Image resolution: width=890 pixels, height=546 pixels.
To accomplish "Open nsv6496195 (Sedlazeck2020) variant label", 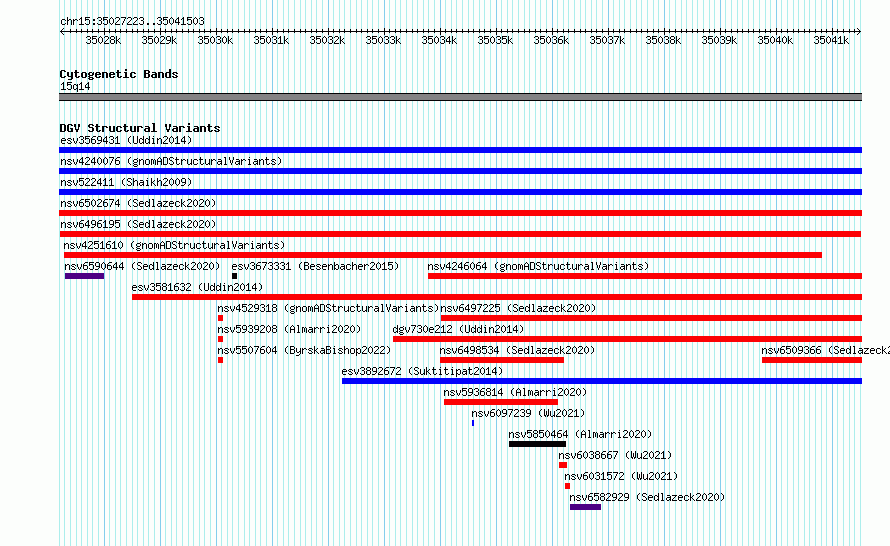I will pyautogui.click(x=138, y=224).
